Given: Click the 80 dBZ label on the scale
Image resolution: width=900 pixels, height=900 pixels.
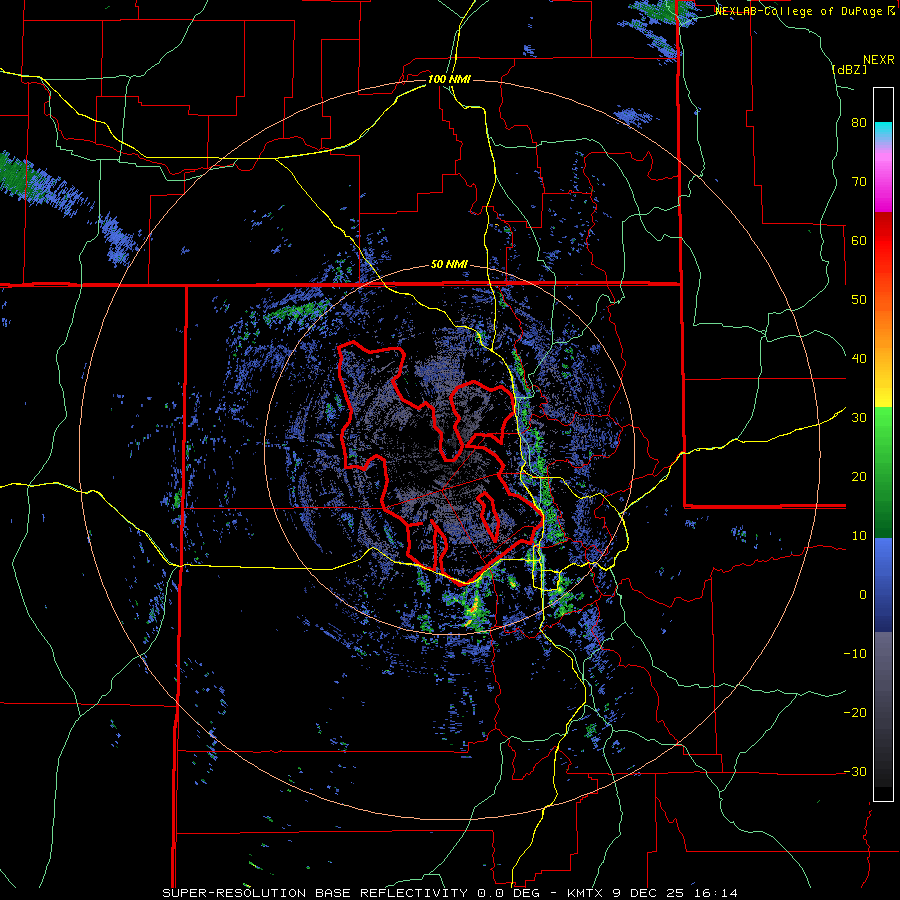Looking at the screenshot, I should (x=859, y=123).
